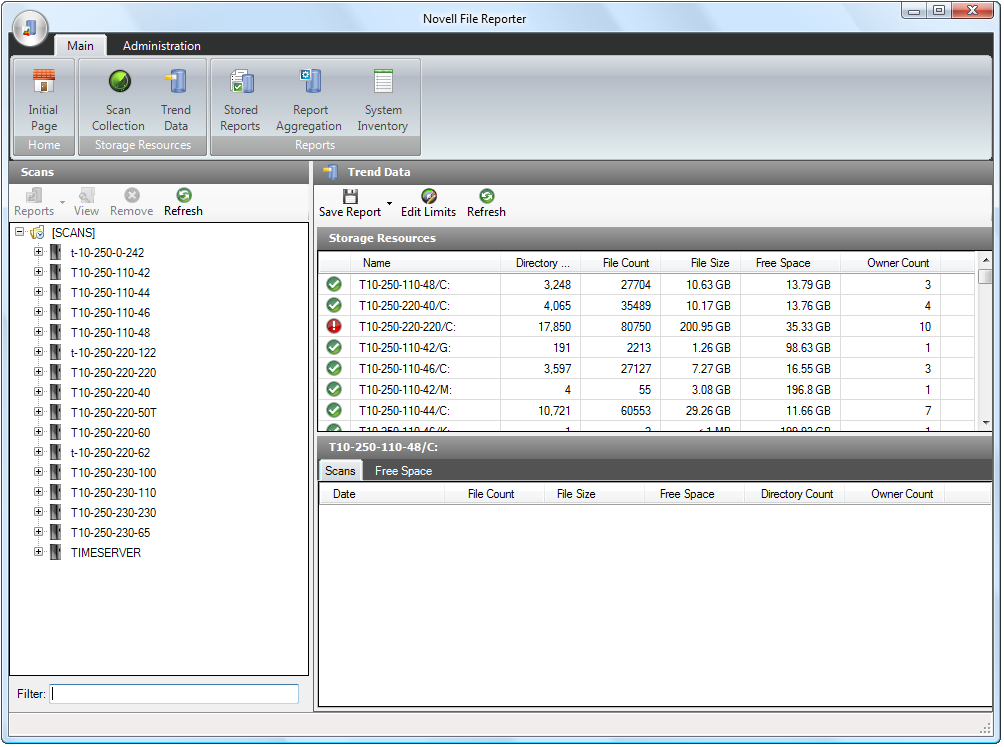
Task: Open Trend Data from the ribbon
Action: 176,83
